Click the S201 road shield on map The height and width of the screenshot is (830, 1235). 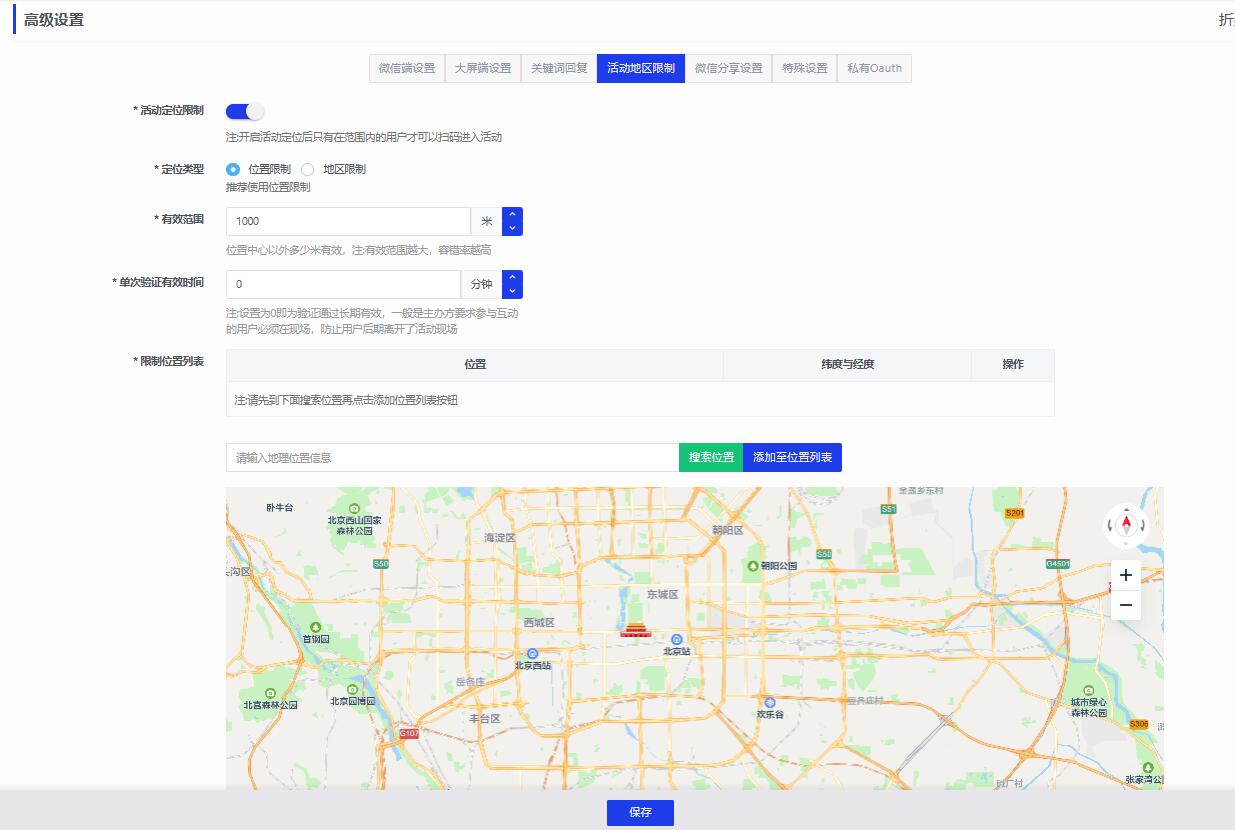tap(1015, 512)
